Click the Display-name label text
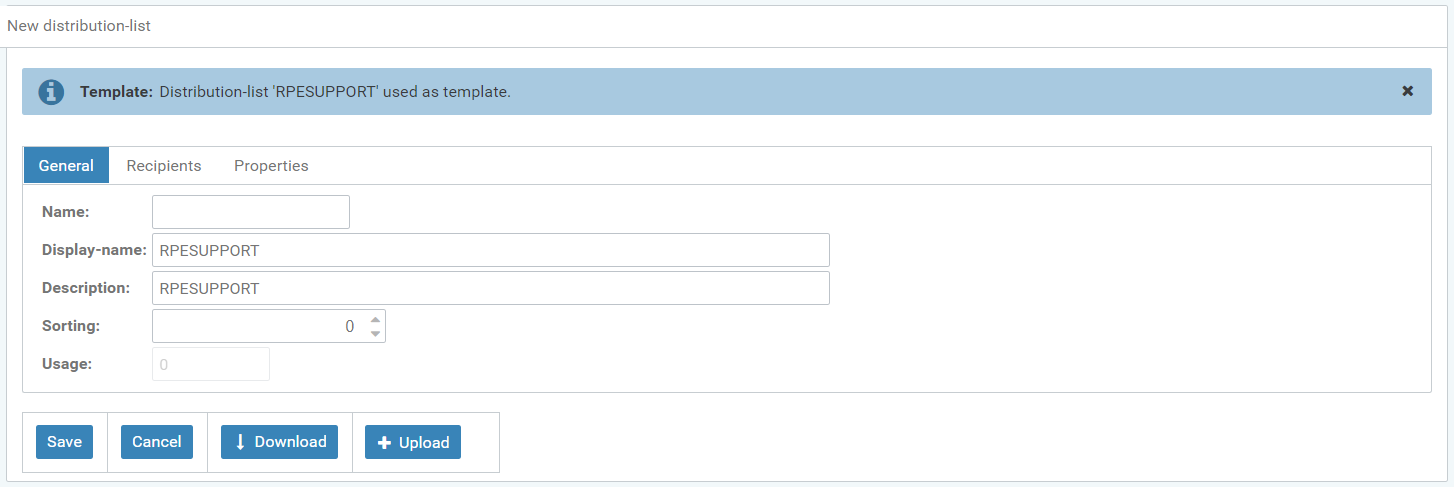This screenshot has width=1454, height=487. [94, 250]
